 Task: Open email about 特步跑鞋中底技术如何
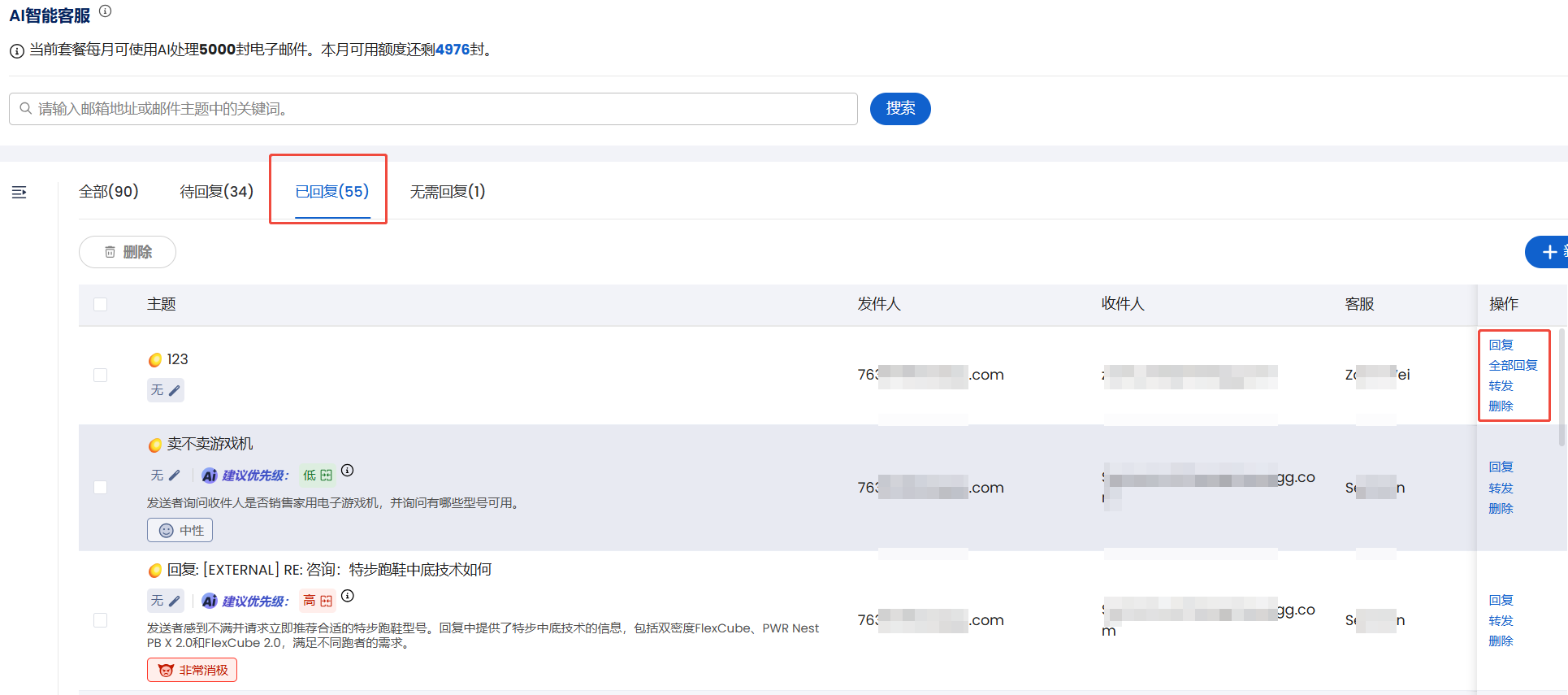coord(329,570)
